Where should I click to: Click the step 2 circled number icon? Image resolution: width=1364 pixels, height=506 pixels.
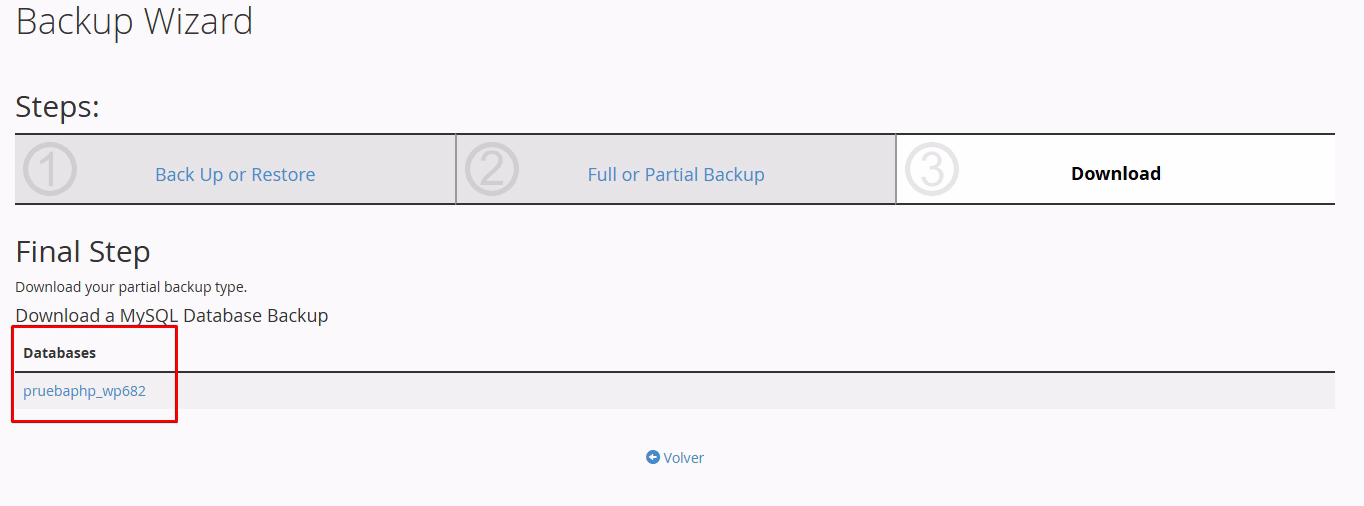point(491,170)
